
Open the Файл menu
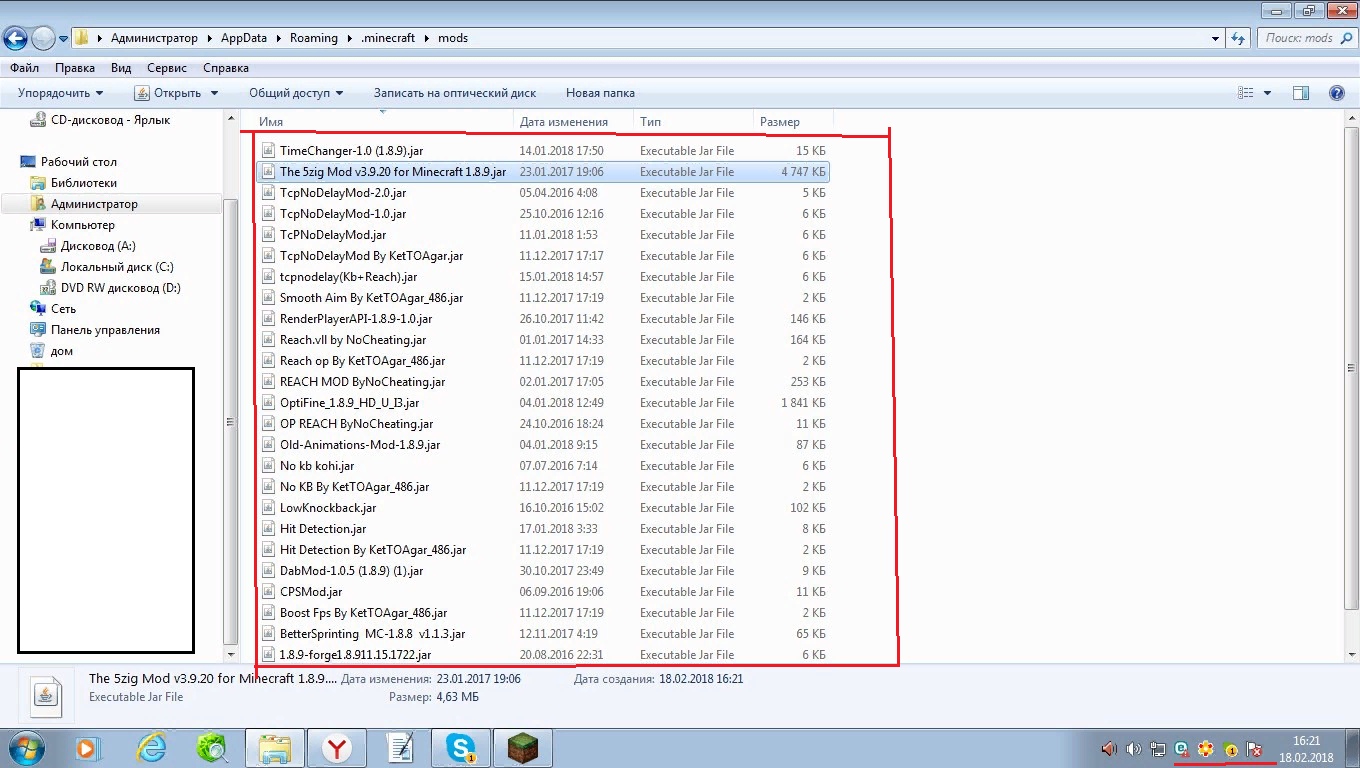(25, 68)
